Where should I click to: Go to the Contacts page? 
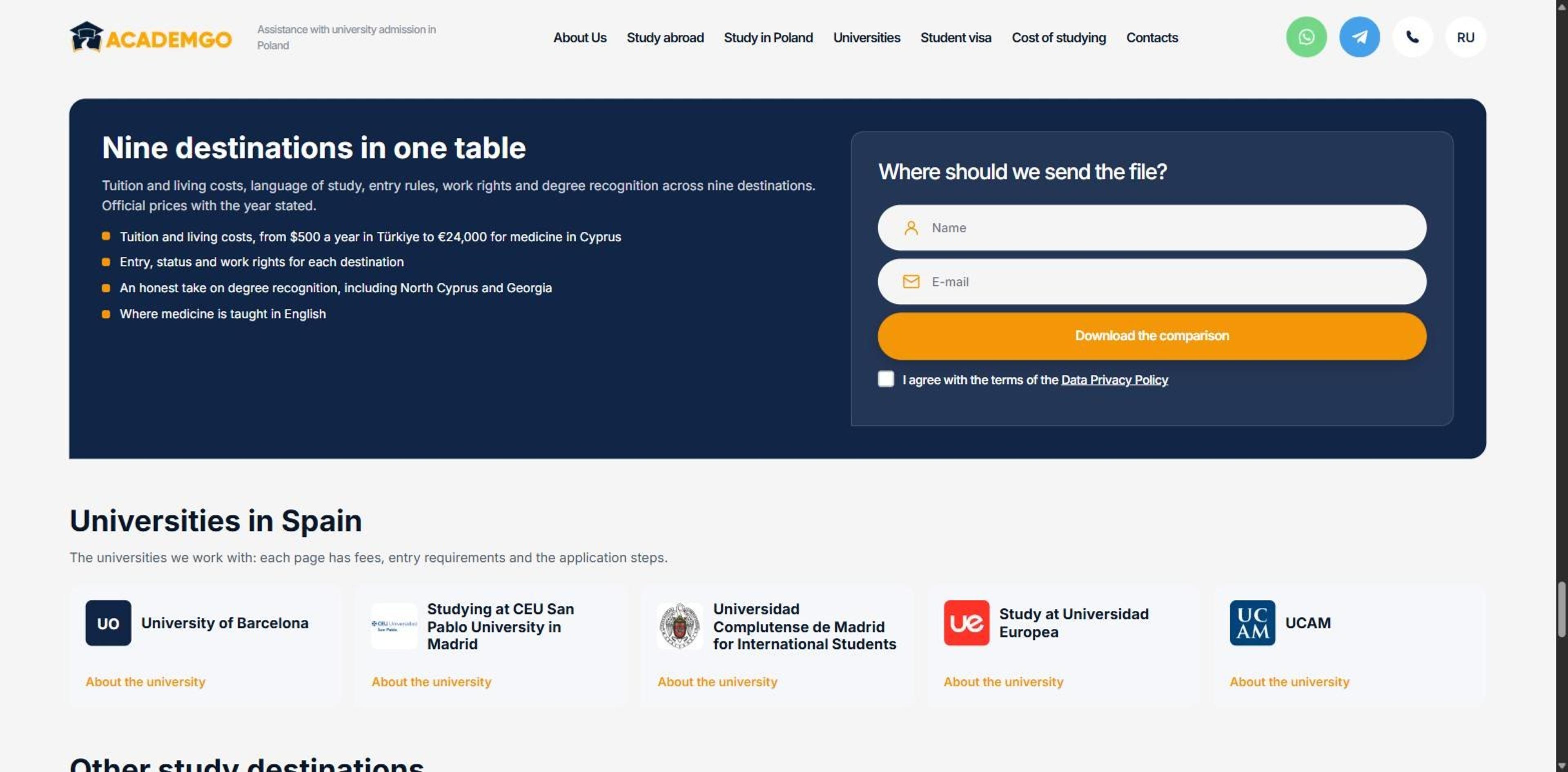[x=1151, y=38]
